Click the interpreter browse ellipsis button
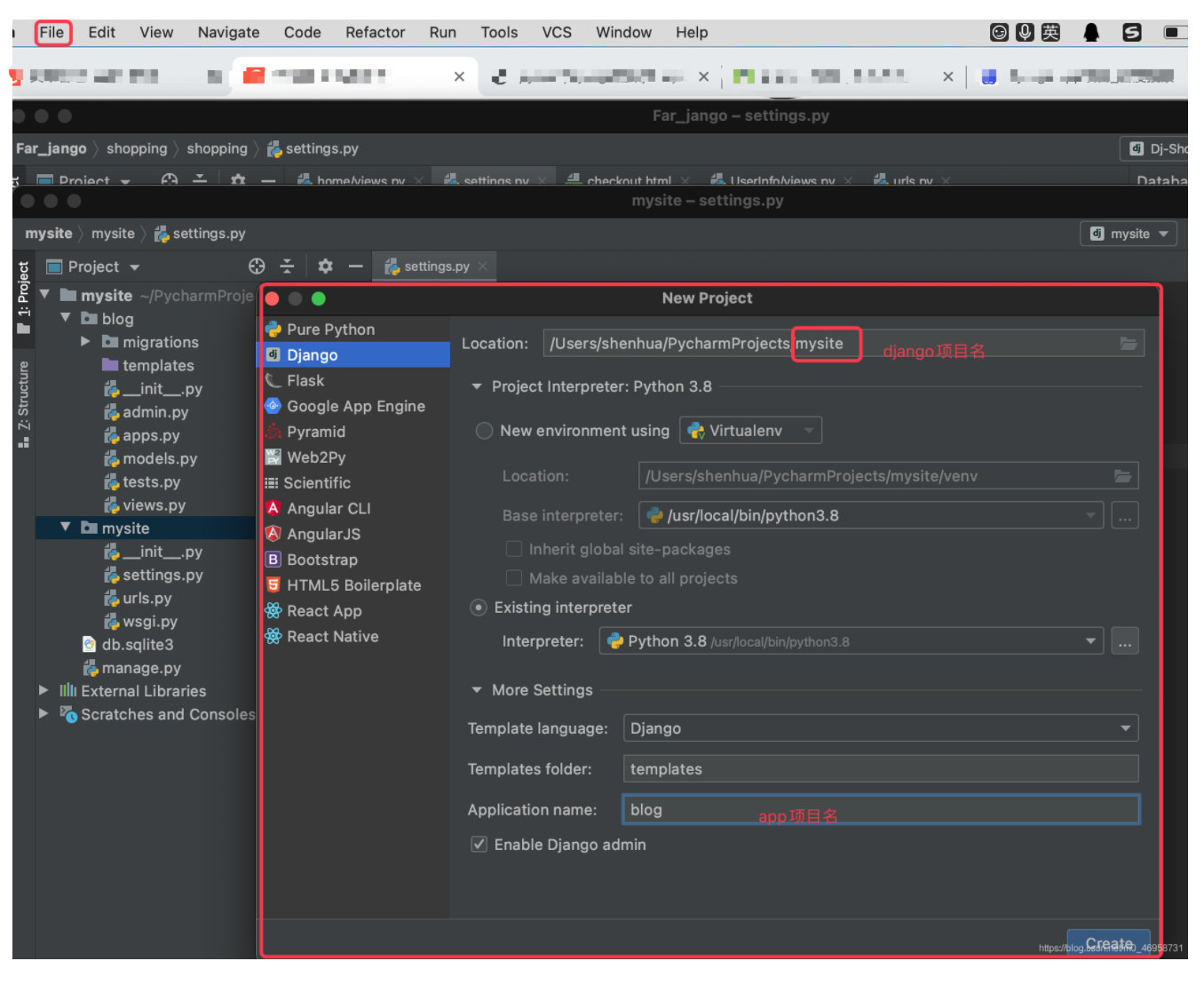This screenshot has height=993, width=1204. [1125, 640]
